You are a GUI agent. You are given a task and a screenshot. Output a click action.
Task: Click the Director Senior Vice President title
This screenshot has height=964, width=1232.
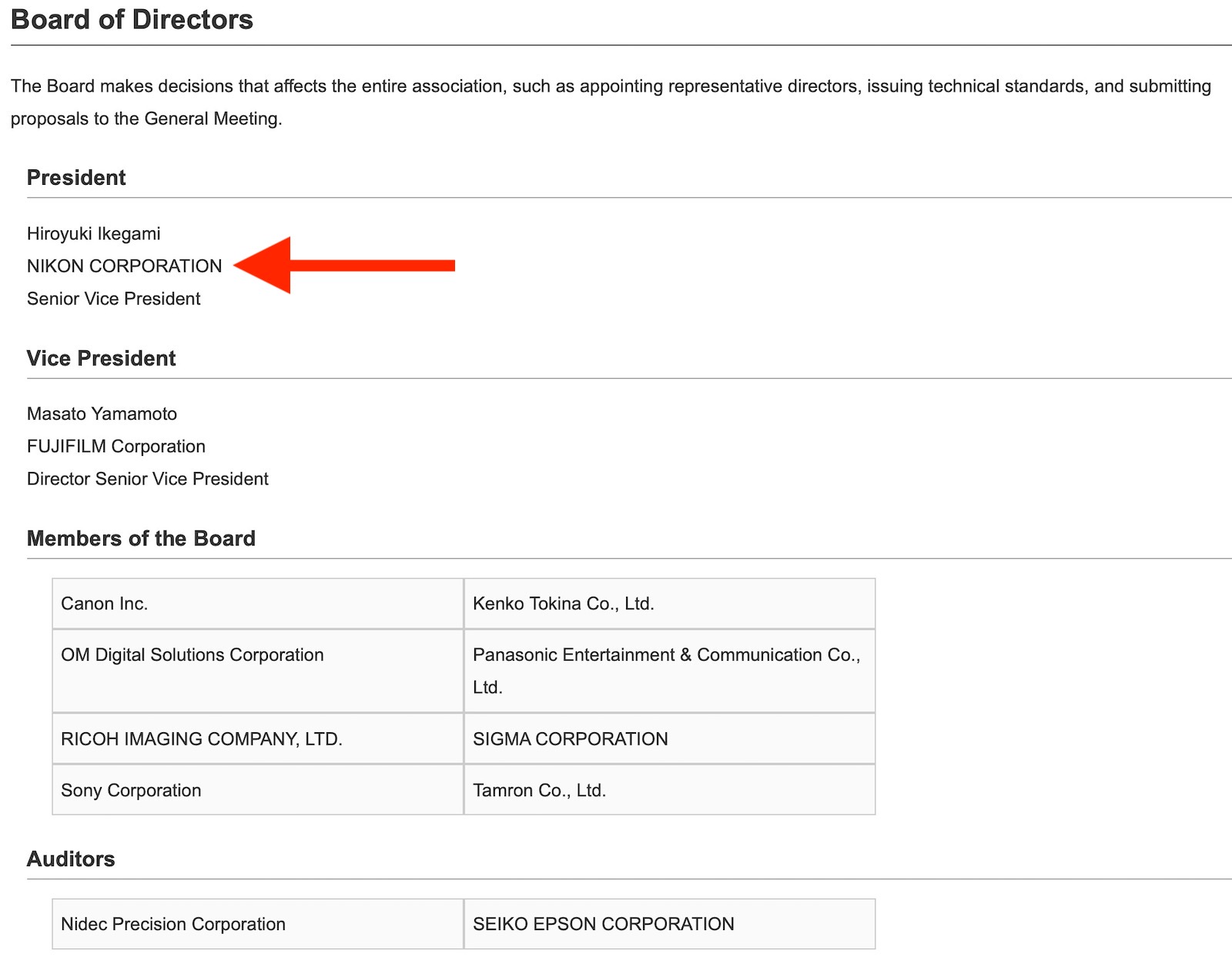(148, 479)
